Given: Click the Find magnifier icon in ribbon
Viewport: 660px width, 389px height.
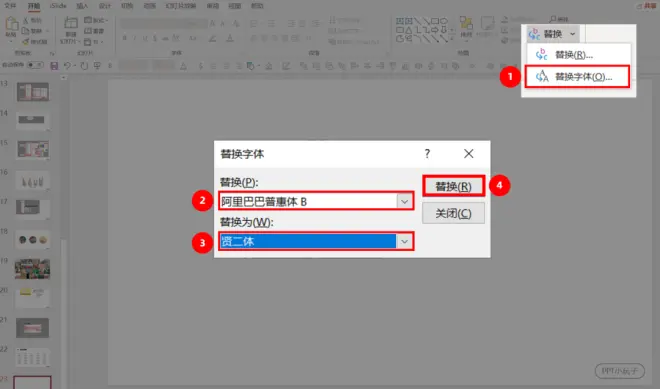Looking at the screenshot, I should [x=553, y=19].
